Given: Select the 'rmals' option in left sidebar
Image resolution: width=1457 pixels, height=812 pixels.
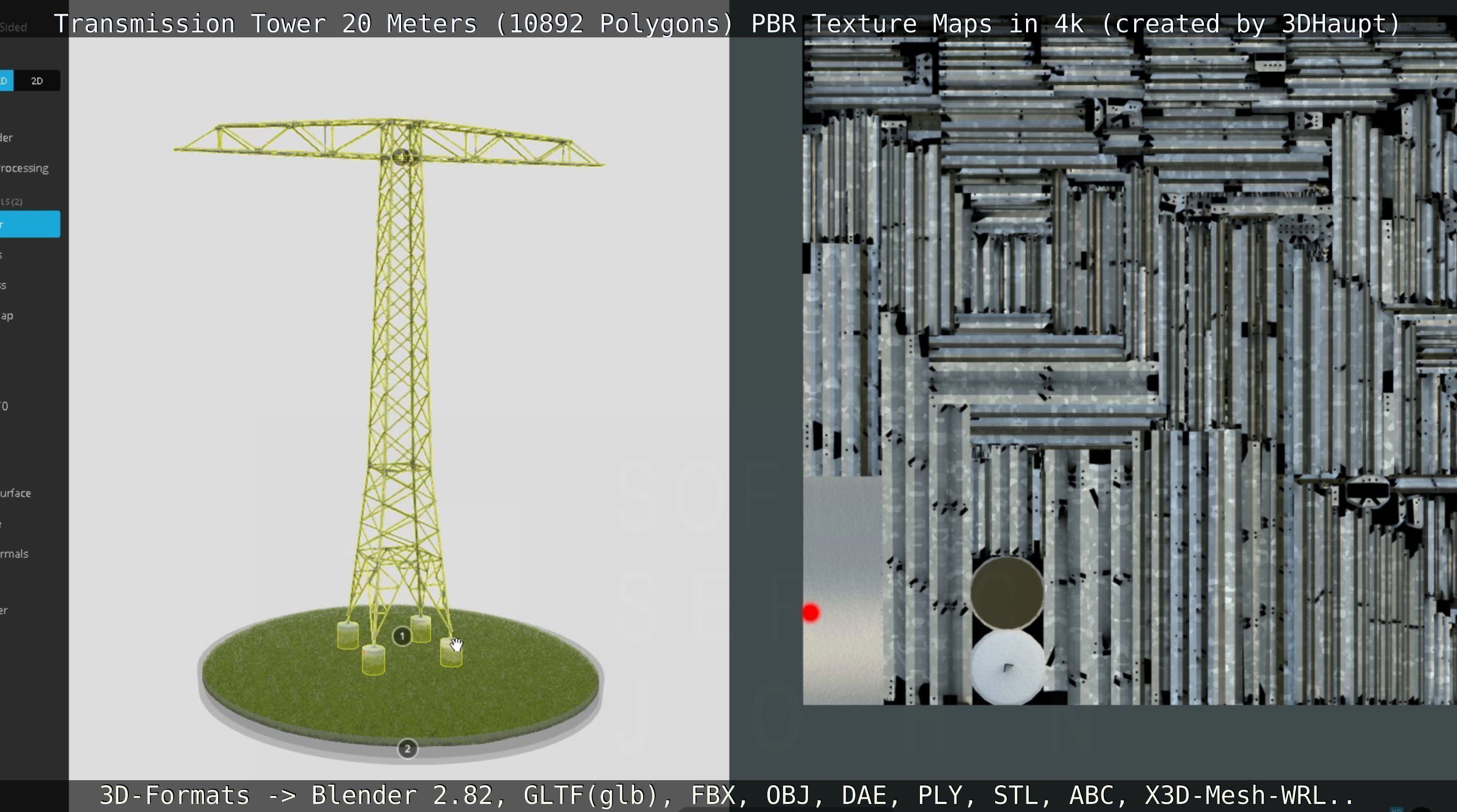Looking at the screenshot, I should tap(14, 553).
